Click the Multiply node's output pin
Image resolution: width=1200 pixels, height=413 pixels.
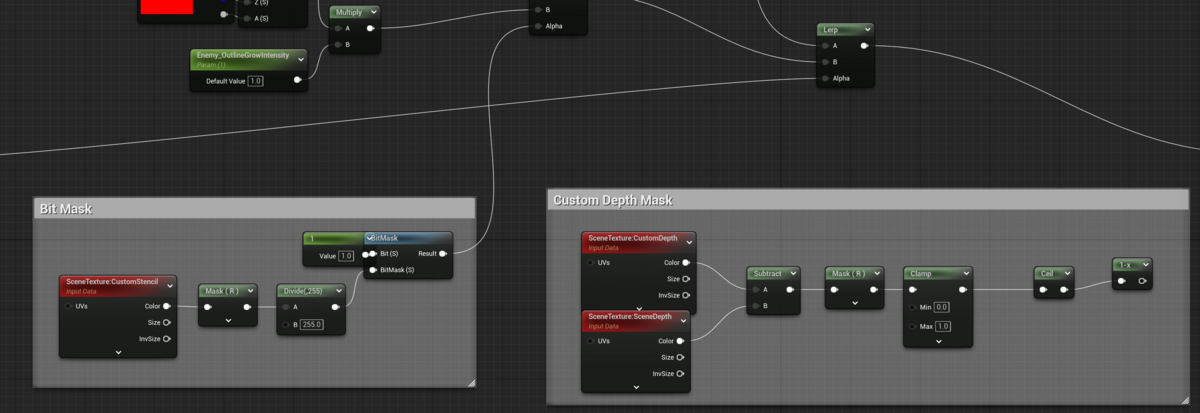(x=371, y=28)
